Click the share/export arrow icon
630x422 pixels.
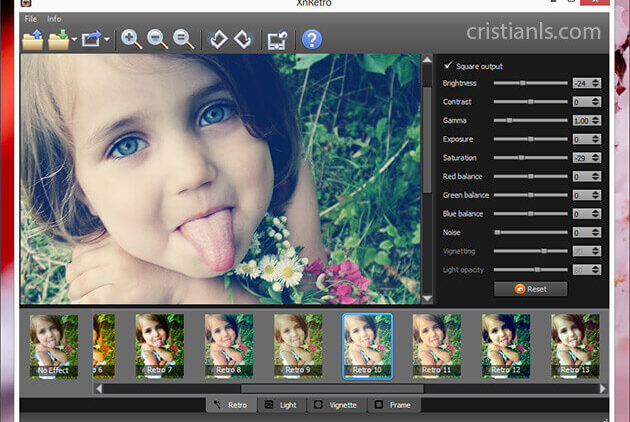click(x=92, y=40)
